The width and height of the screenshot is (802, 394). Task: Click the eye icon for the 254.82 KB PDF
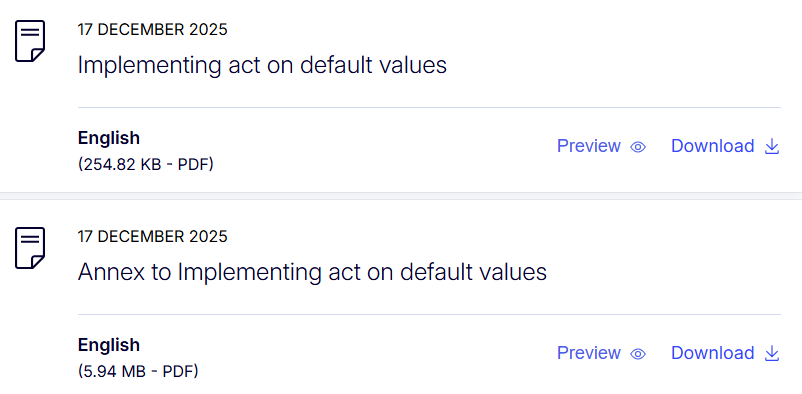point(638,147)
